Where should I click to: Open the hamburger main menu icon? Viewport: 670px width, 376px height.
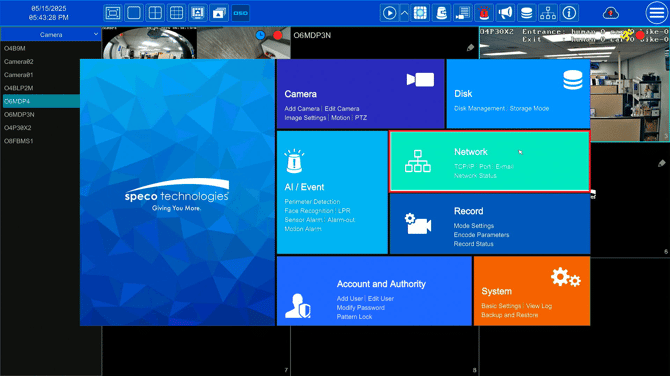pos(656,13)
